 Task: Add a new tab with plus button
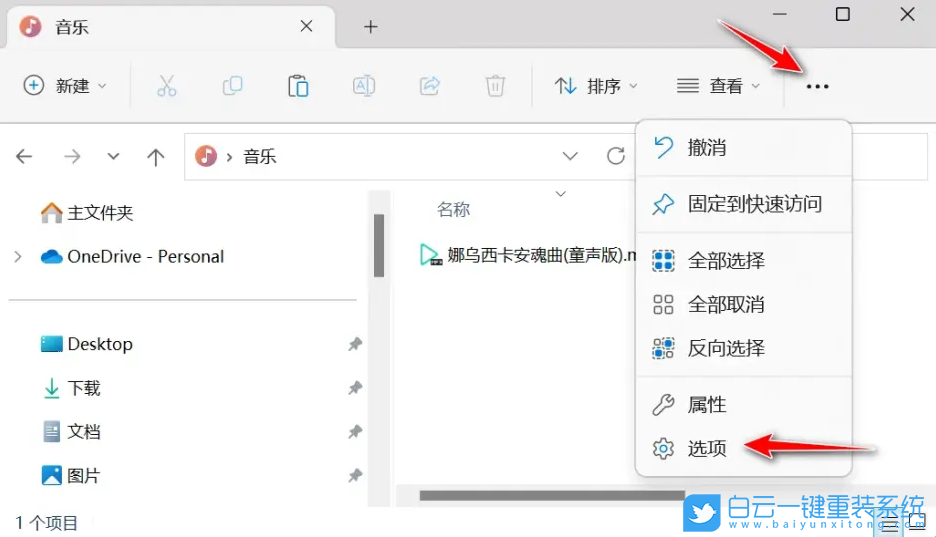(371, 27)
